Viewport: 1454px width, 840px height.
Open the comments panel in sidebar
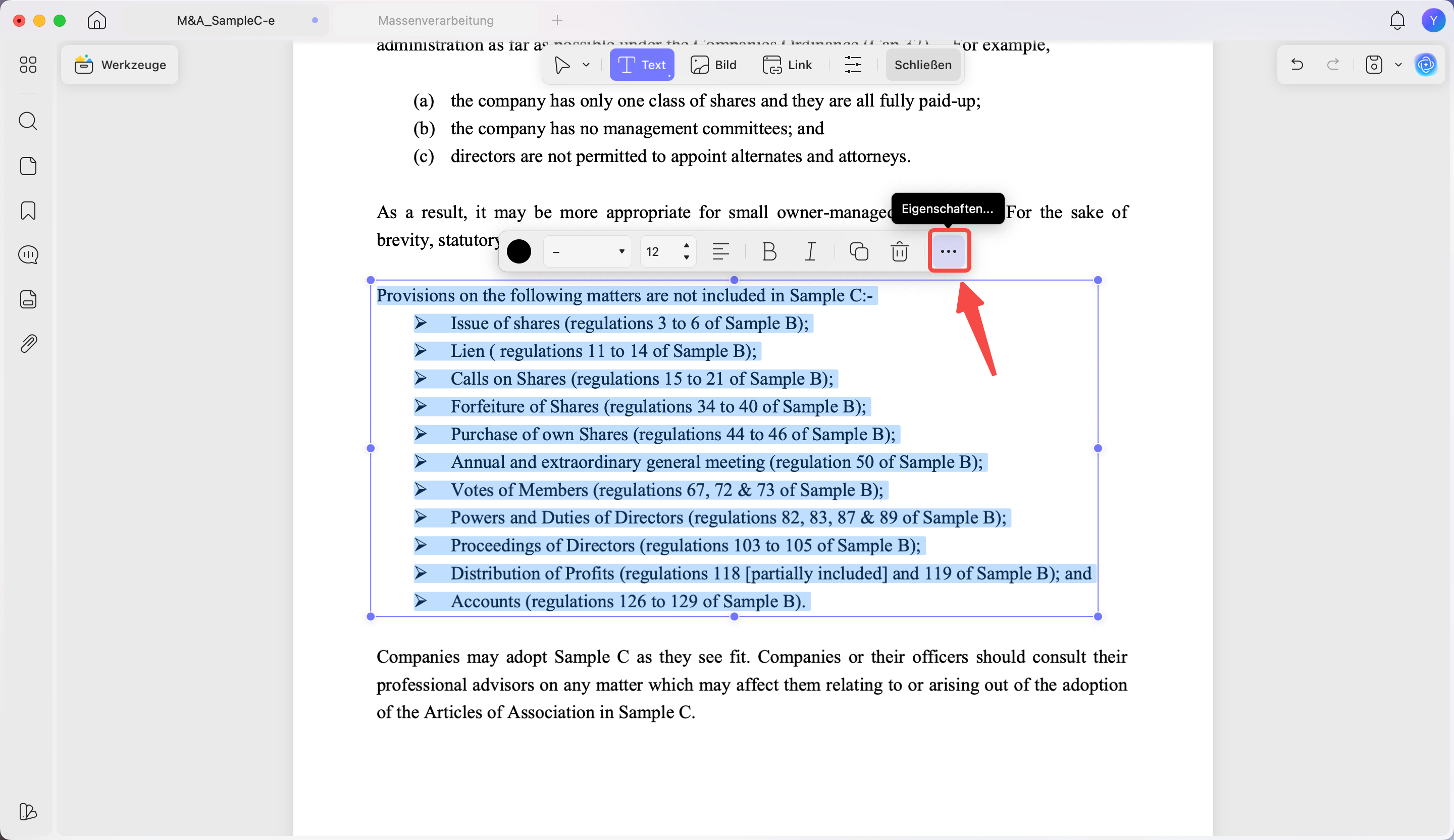tap(28, 255)
